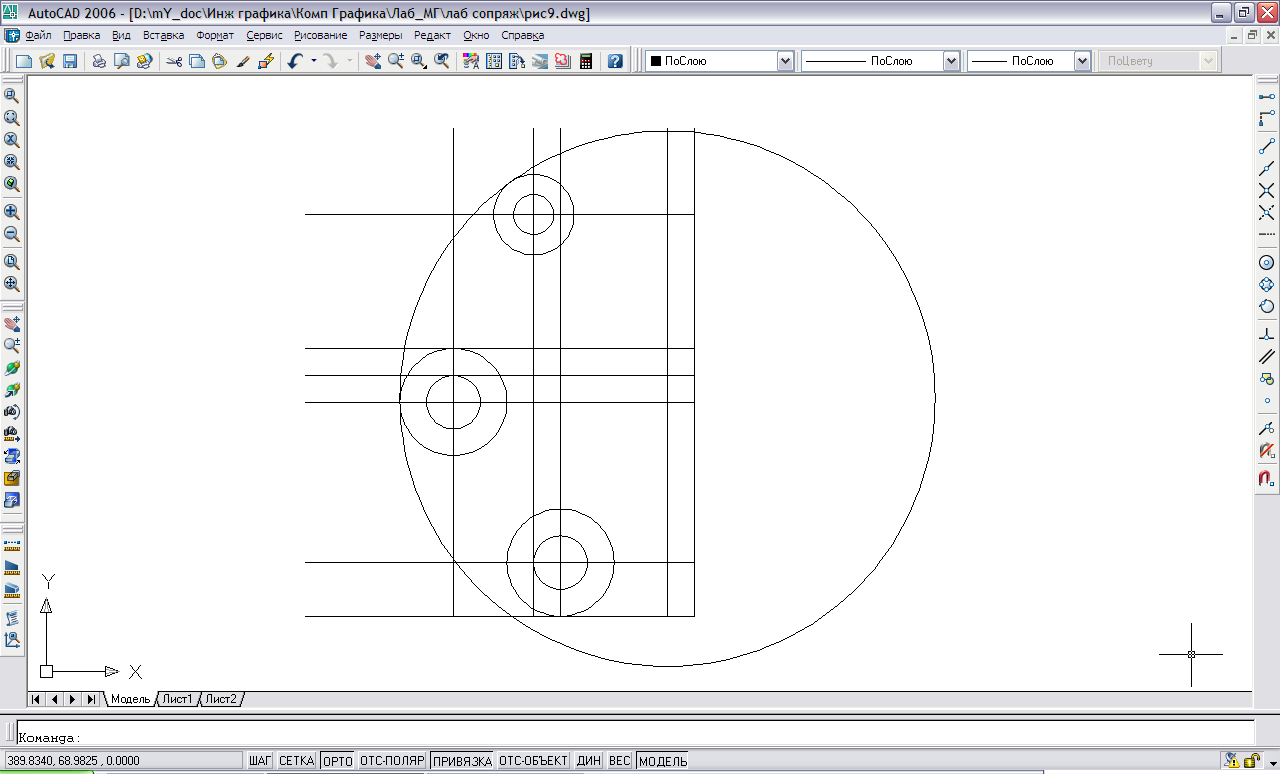The height and width of the screenshot is (774, 1280).
Task: Activate the Pan hand tool in top toolbar
Action: click(x=373, y=61)
